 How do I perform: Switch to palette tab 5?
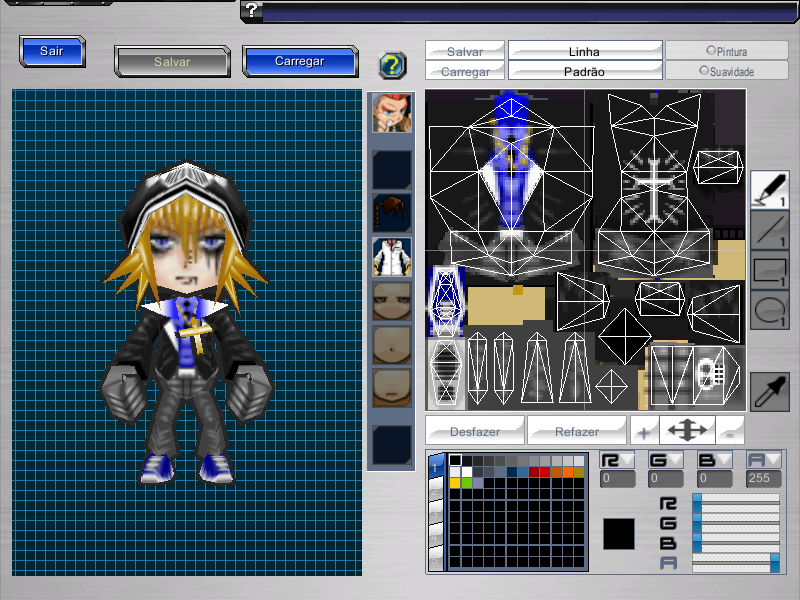(435, 559)
